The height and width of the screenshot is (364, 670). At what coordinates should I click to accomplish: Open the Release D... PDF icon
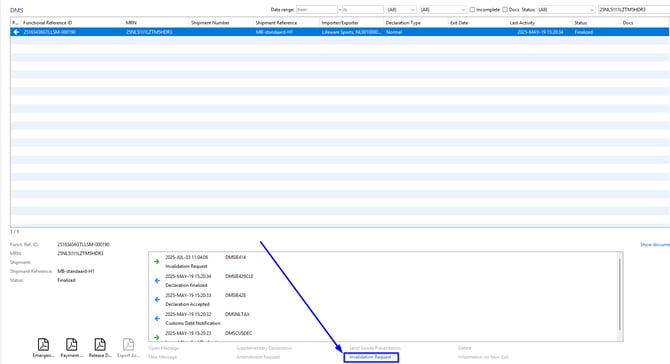coord(100,344)
